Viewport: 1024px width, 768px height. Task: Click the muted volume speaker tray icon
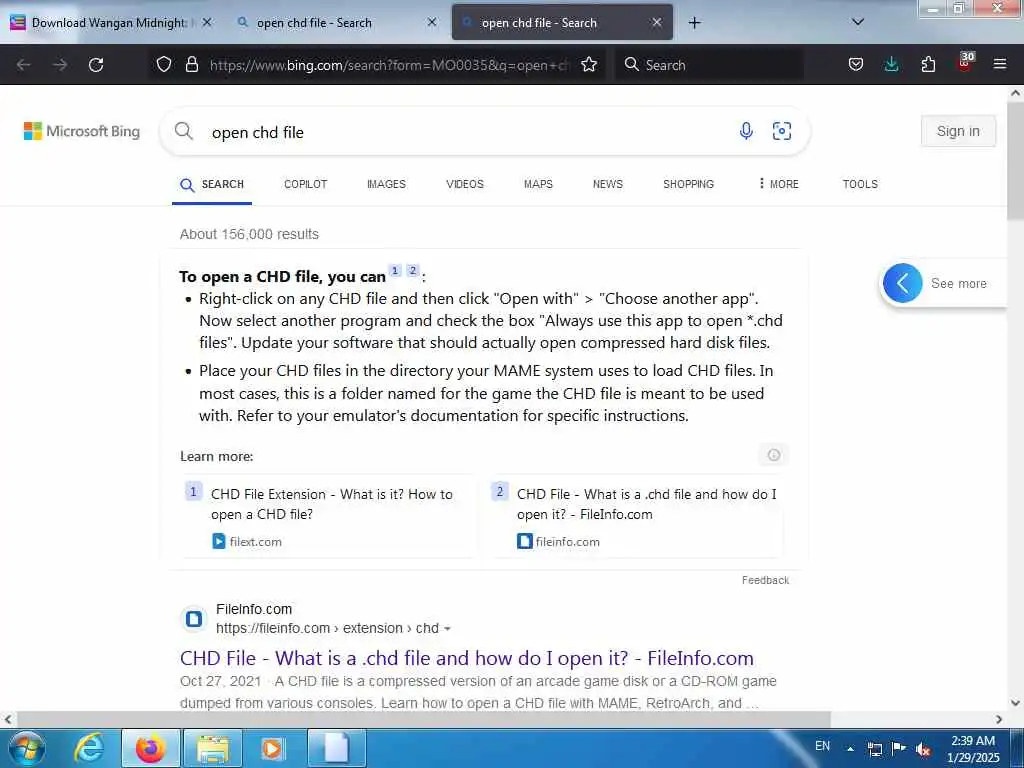[923, 750]
